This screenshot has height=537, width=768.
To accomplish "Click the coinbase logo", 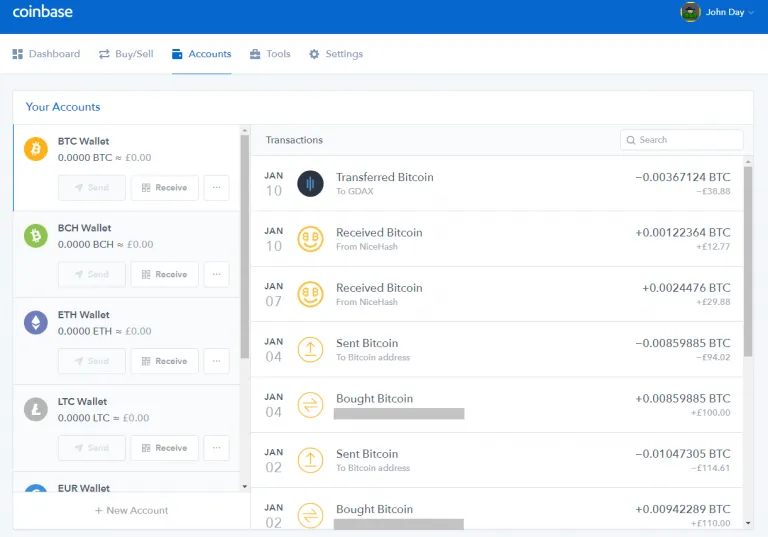I will [43, 12].
